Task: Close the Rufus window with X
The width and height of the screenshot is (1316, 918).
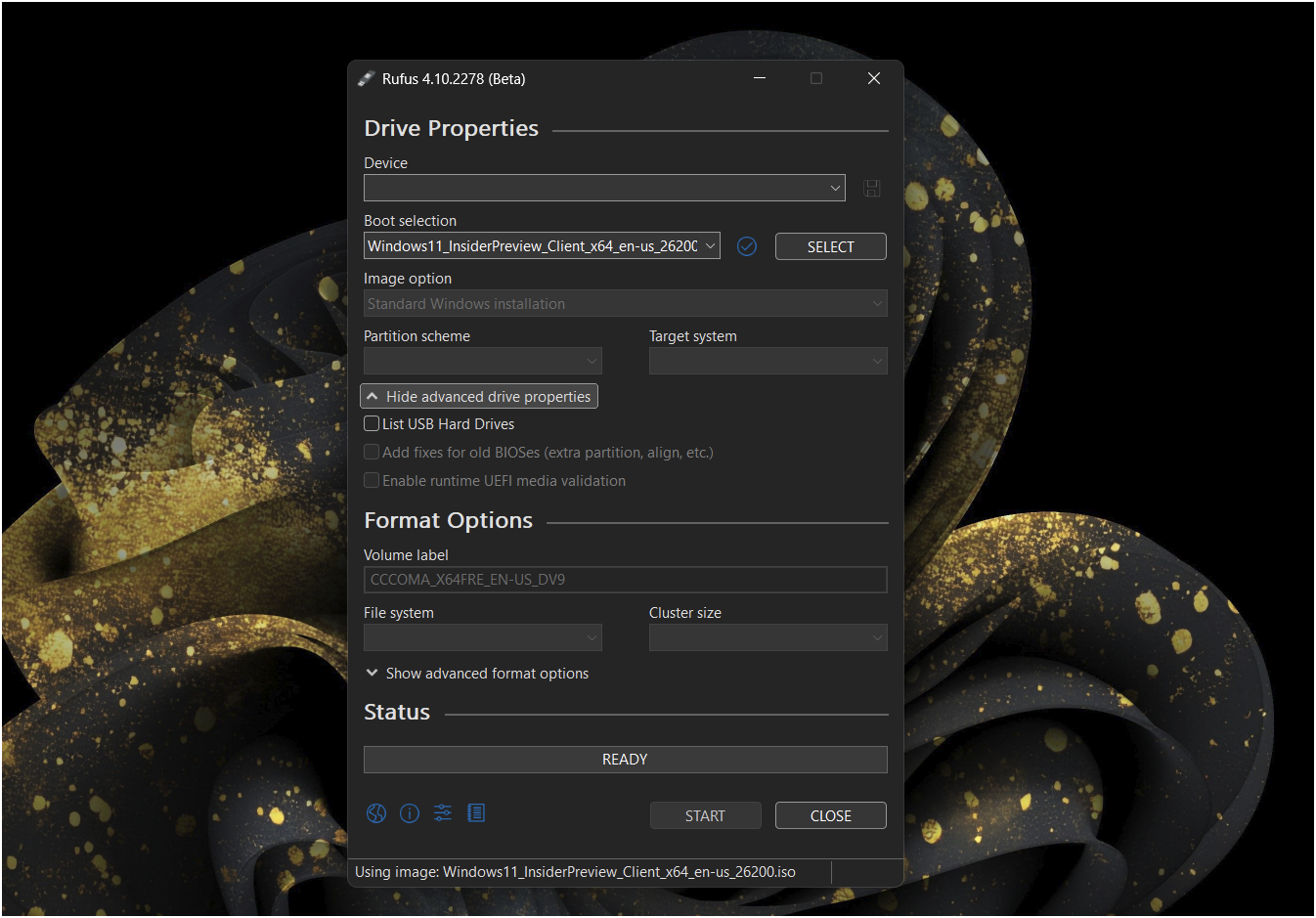Action: (x=874, y=78)
